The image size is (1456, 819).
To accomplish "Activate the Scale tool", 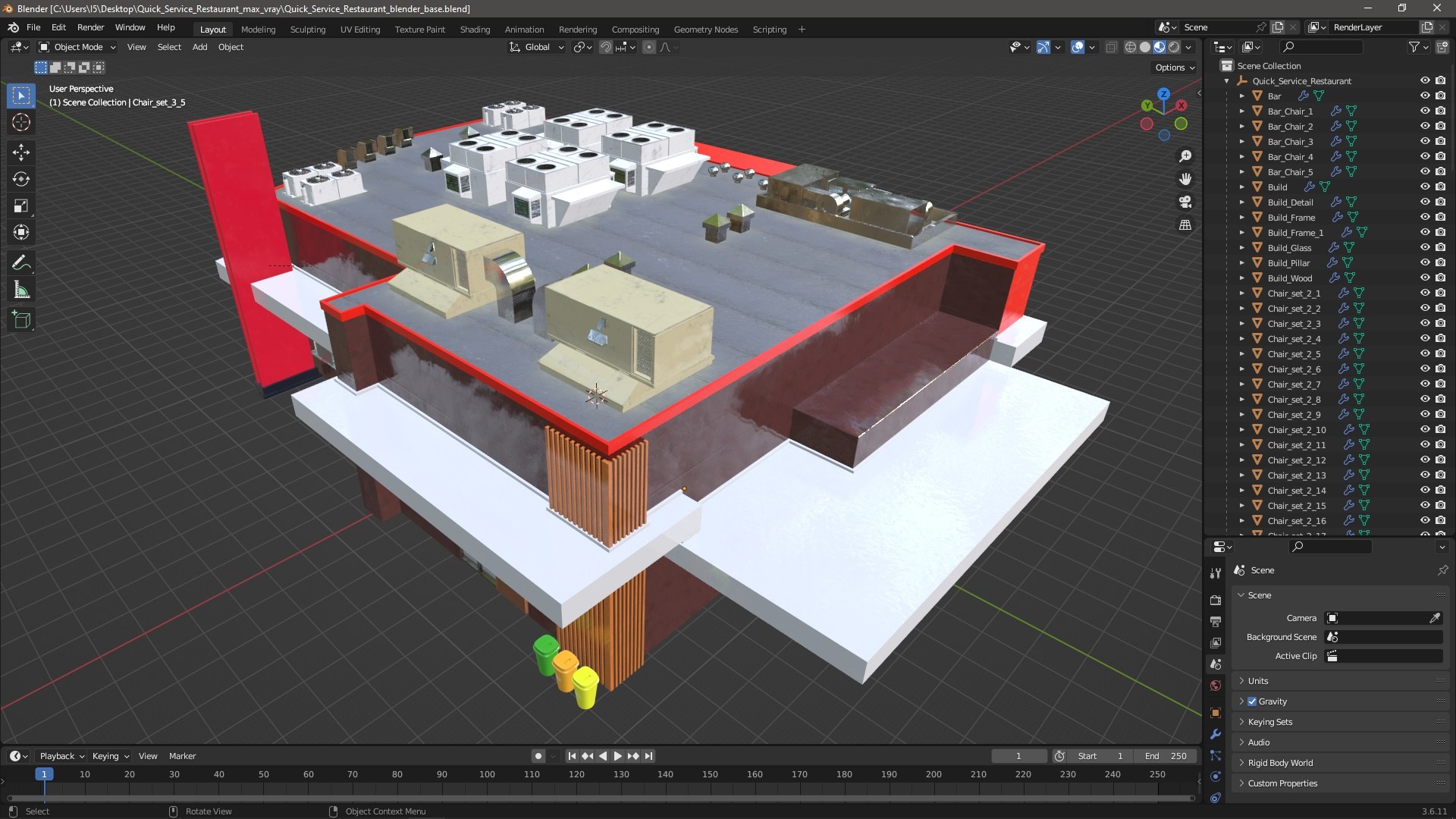I will click(x=21, y=206).
